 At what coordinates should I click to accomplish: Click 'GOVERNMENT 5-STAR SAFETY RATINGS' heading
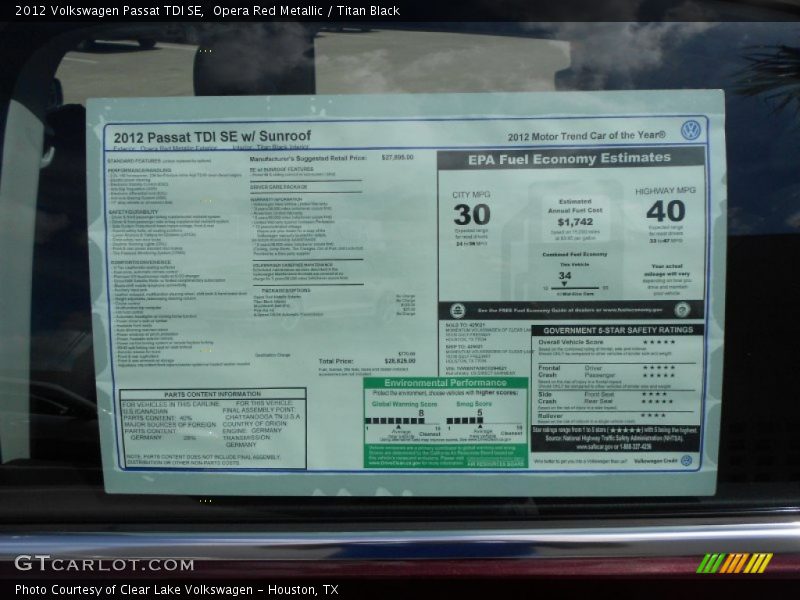[x=618, y=330]
